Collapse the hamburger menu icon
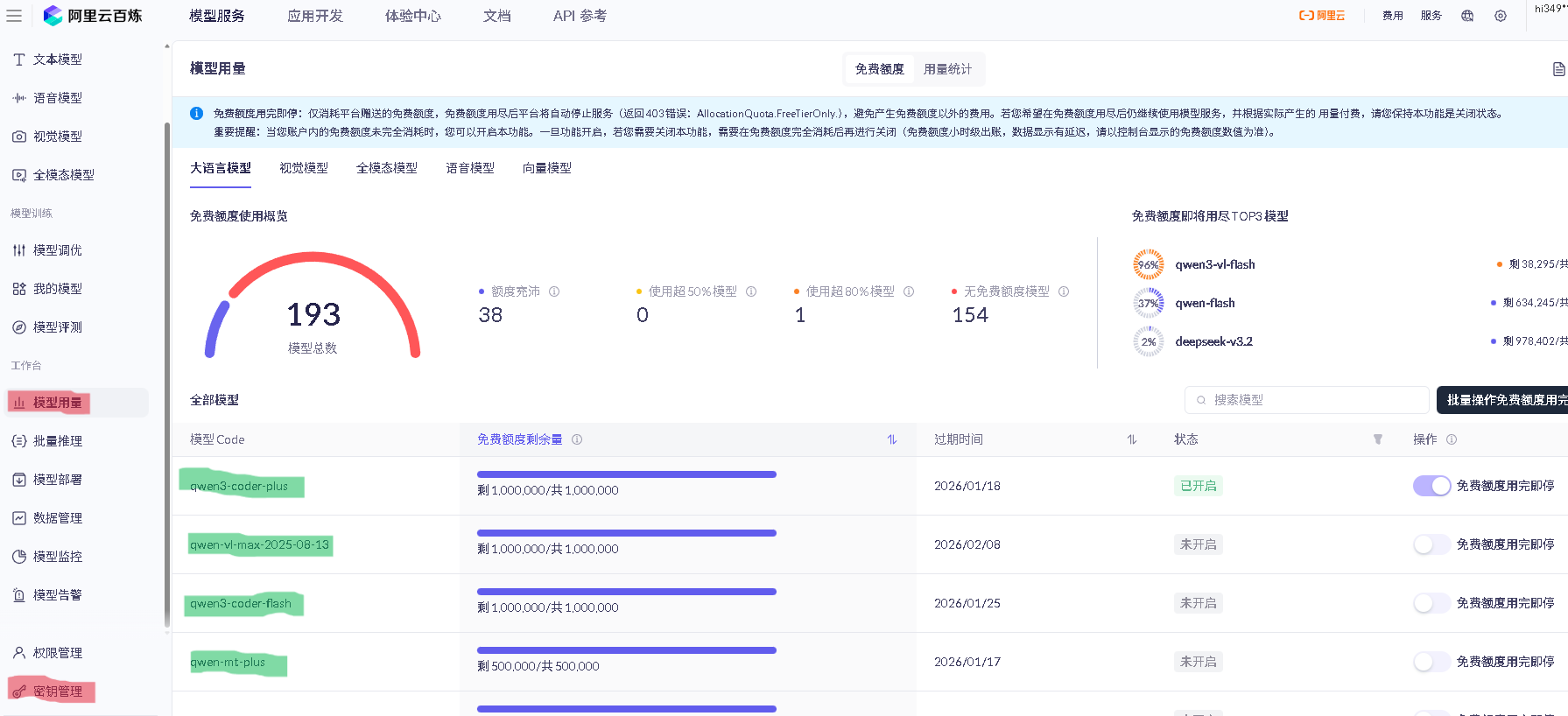 click(x=14, y=16)
